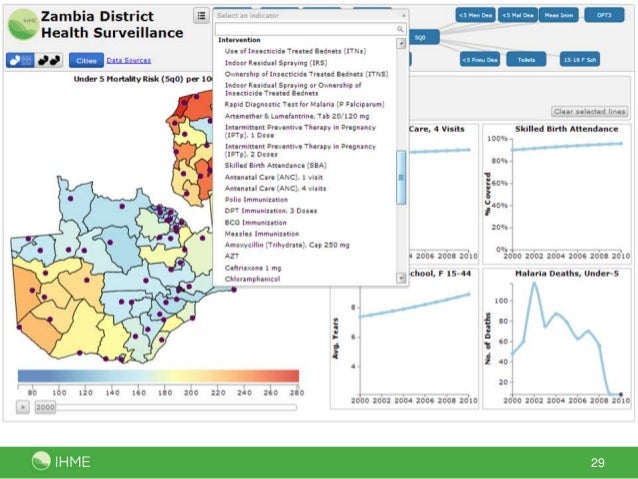
Task: Click the DPT3 node
Action: 605,16
